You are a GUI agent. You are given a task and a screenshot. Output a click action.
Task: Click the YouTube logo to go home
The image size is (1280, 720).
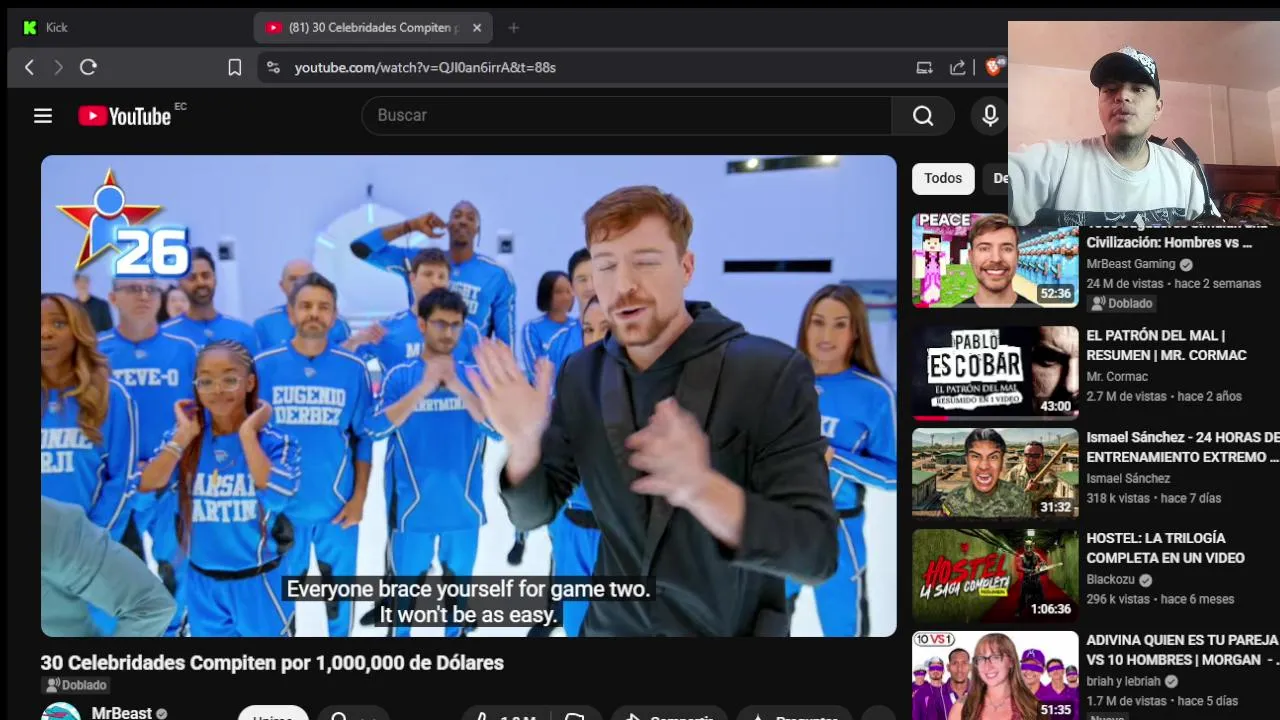pos(125,116)
